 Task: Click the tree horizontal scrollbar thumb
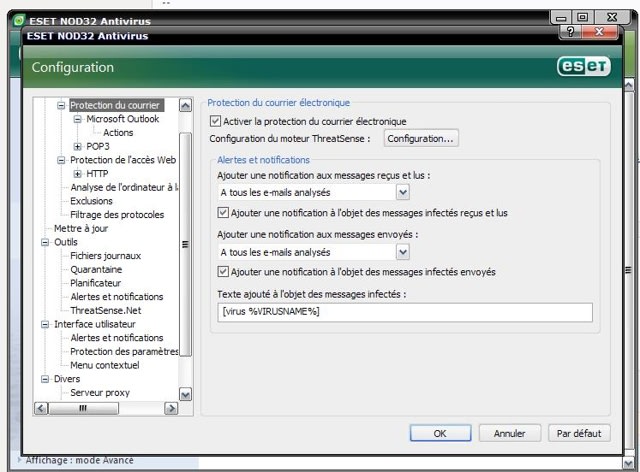tap(83, 408)
